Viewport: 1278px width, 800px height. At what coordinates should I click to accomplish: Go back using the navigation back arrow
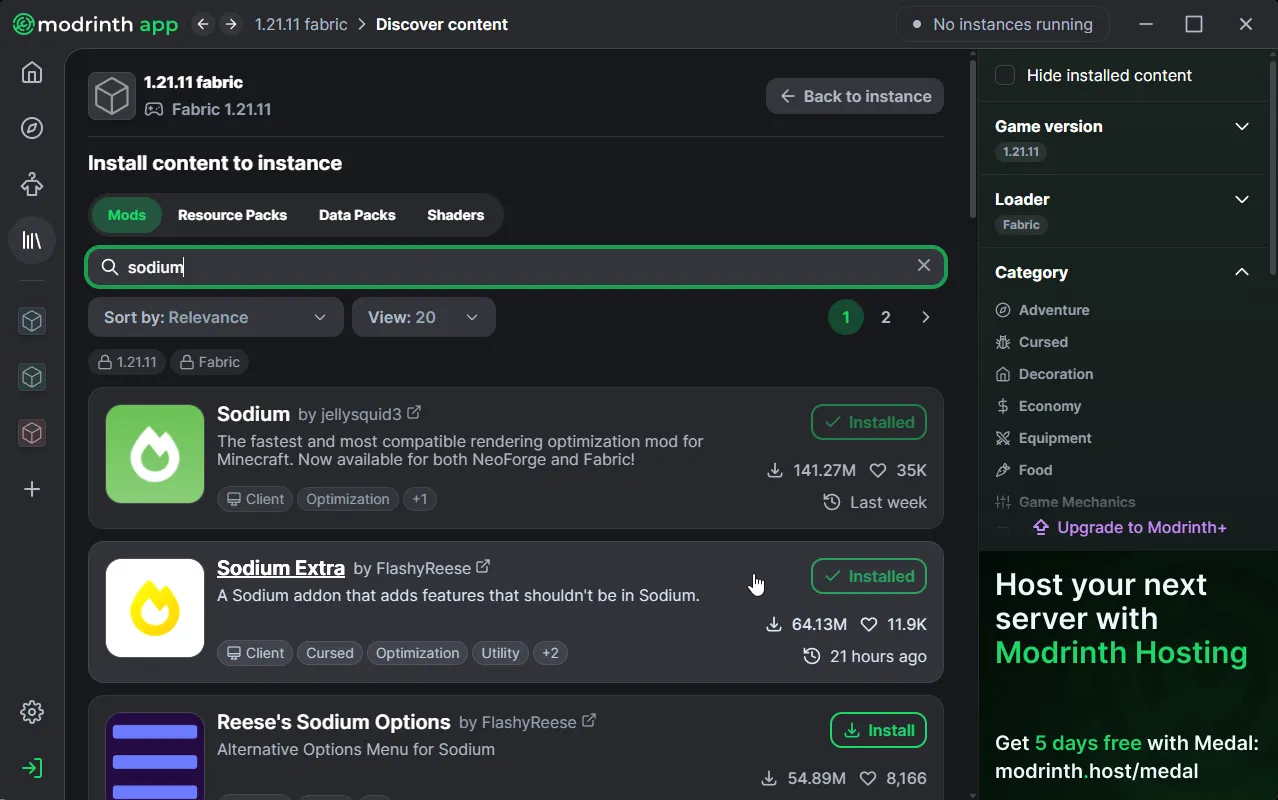(x=202, y=23)
